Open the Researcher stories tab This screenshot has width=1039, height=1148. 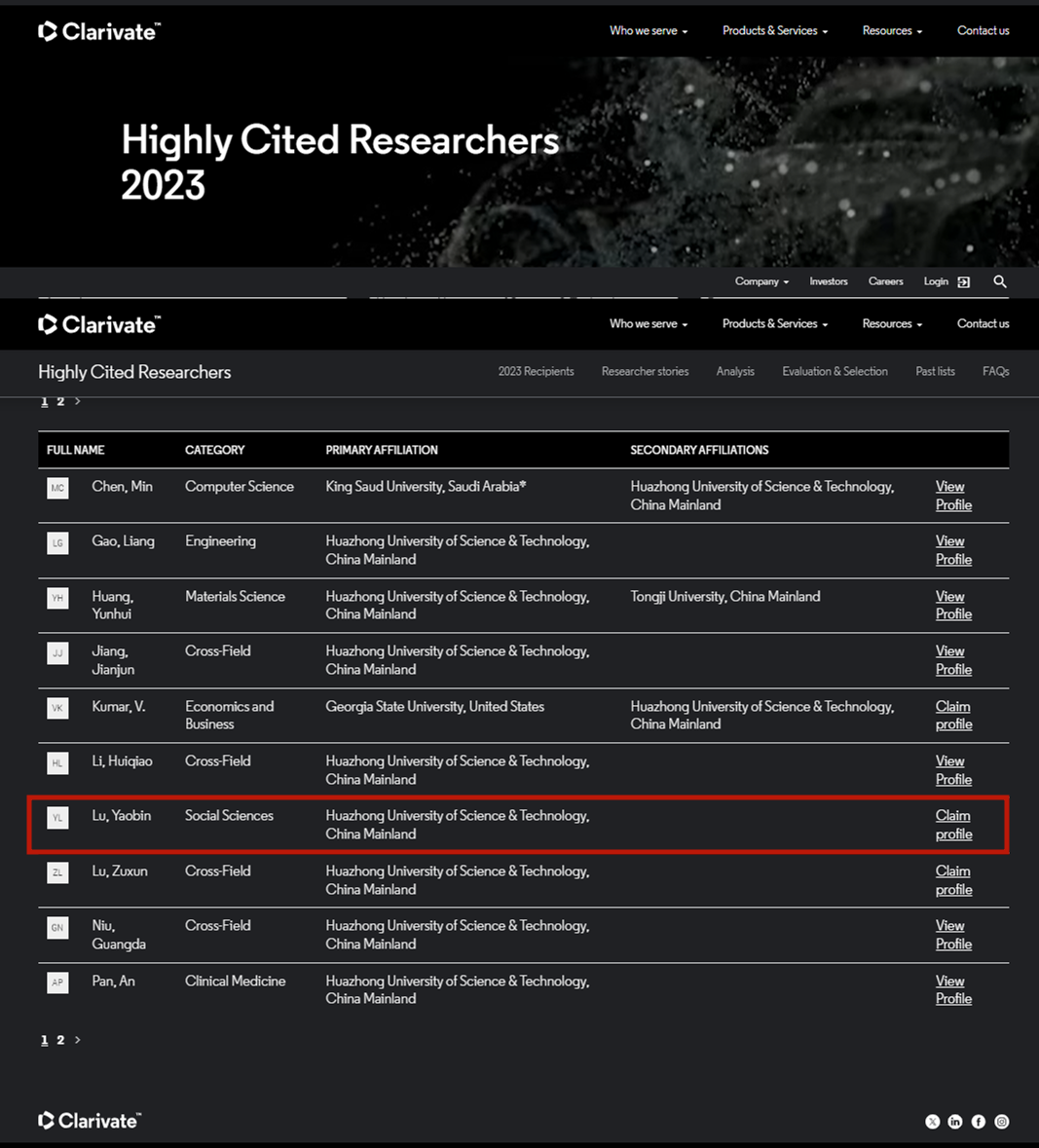coord(645,372)
